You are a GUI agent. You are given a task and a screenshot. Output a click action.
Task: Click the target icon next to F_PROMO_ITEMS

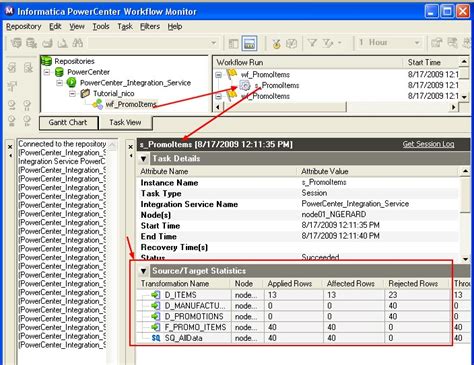155,327
